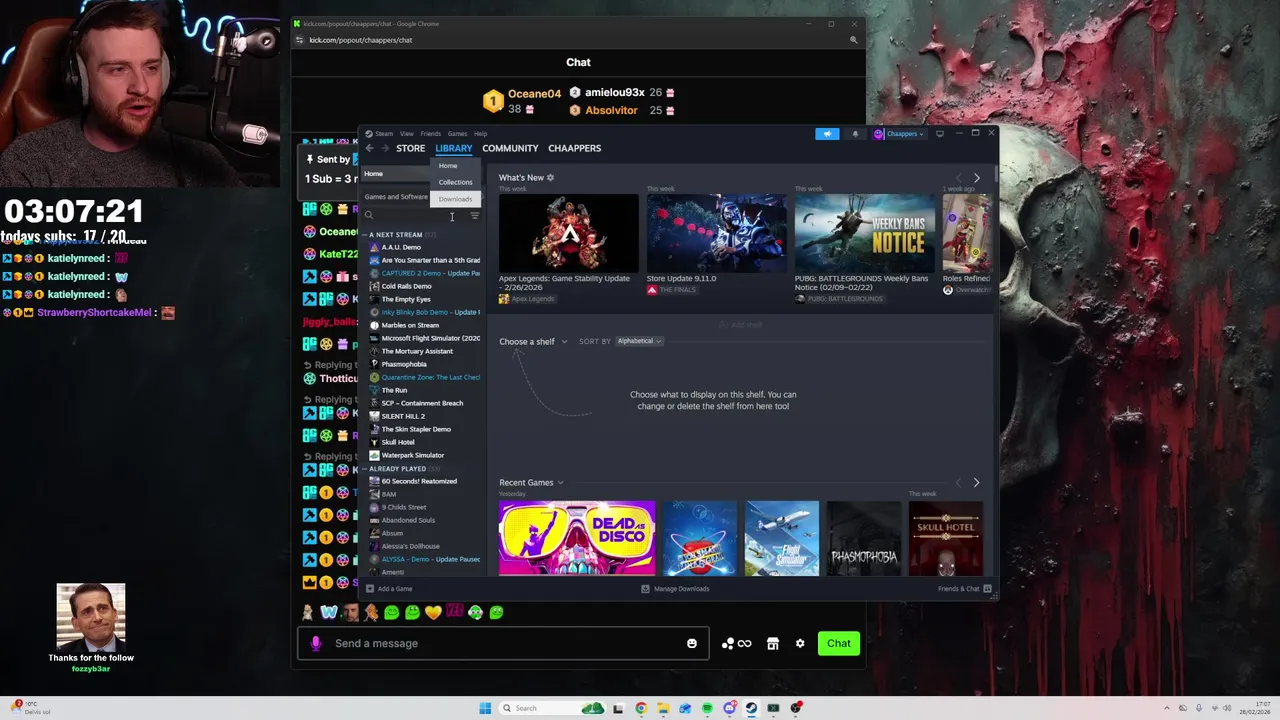Image resolution: width=1280 pixels, height=720 pixels.
Task: Open the Skull Hotel recent game thumbnail
Action: [945, 538]
